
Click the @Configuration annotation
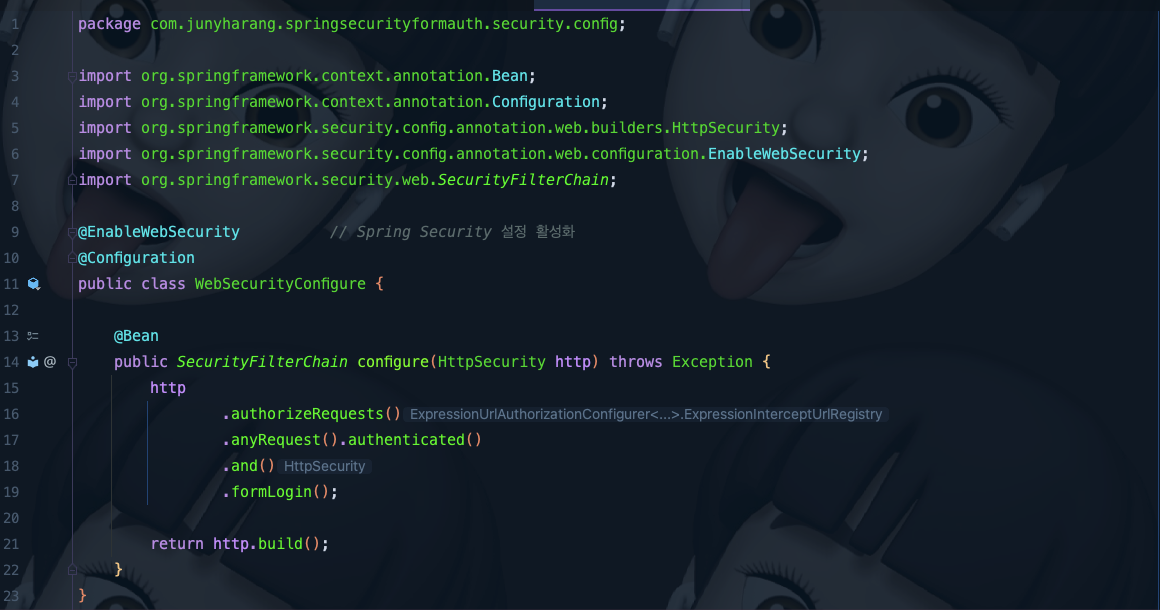(x=136, y=257)
